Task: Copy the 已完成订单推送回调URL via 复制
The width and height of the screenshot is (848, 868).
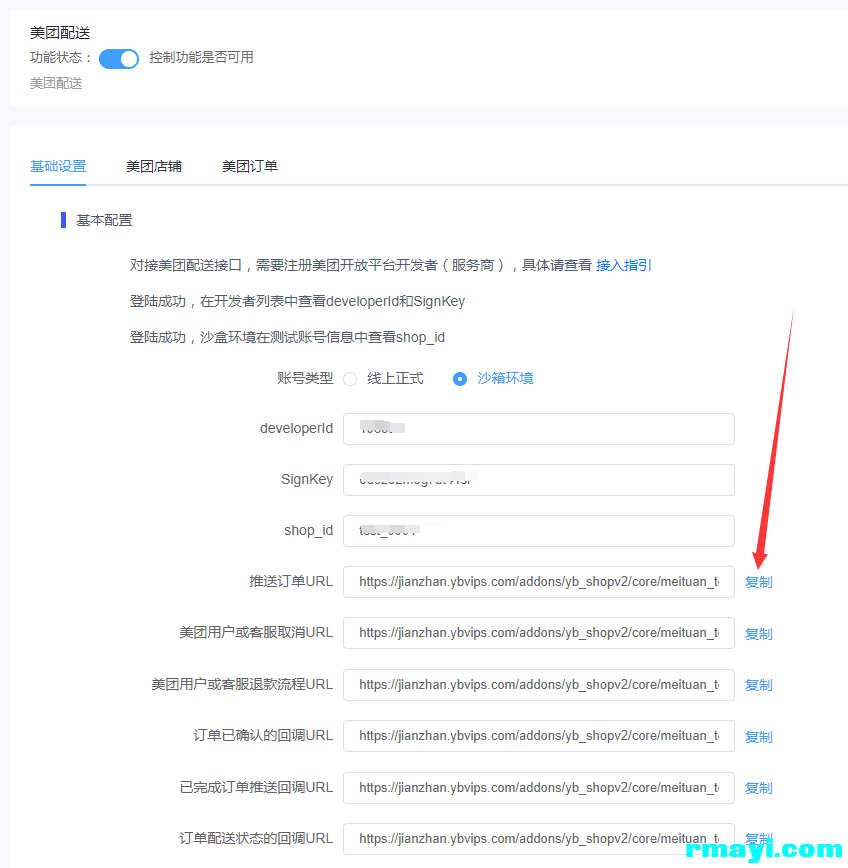Action: click(758, 788)
